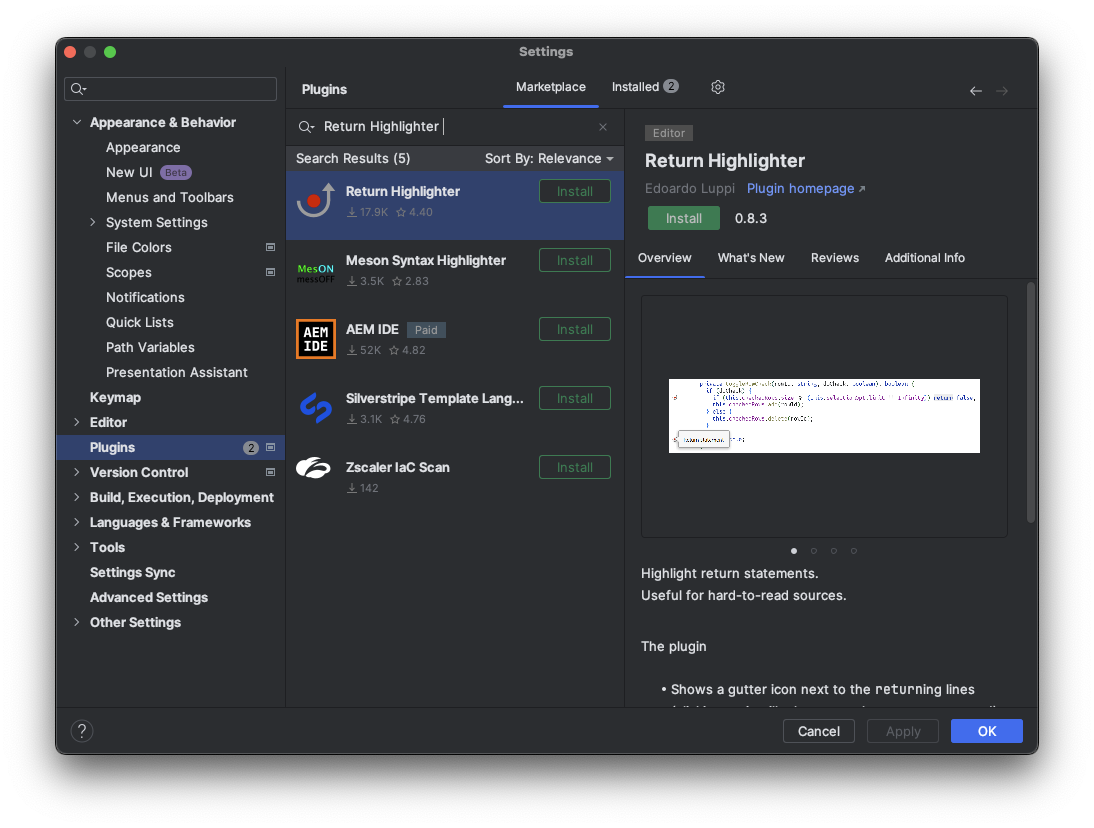1094x828 pixels.
Task: Click the details pane vertical scrollbar
Action: pos(1031,402)
